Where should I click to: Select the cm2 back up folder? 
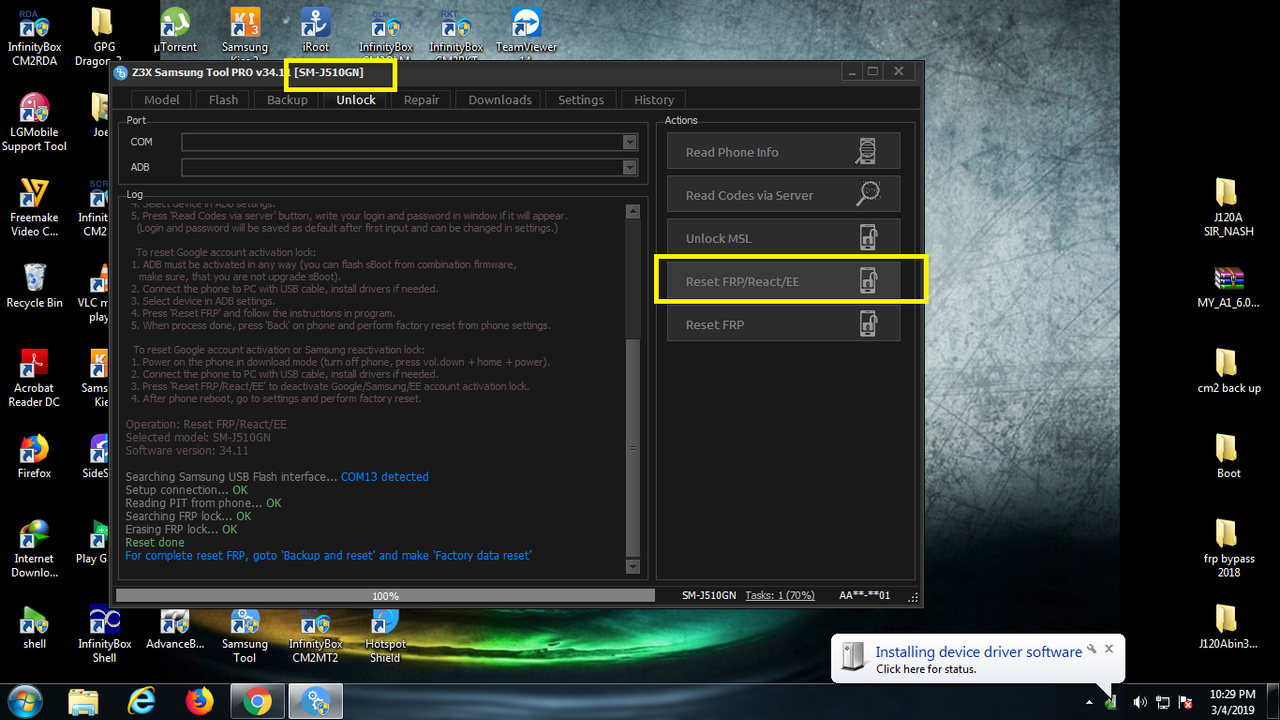(1228, 371)
